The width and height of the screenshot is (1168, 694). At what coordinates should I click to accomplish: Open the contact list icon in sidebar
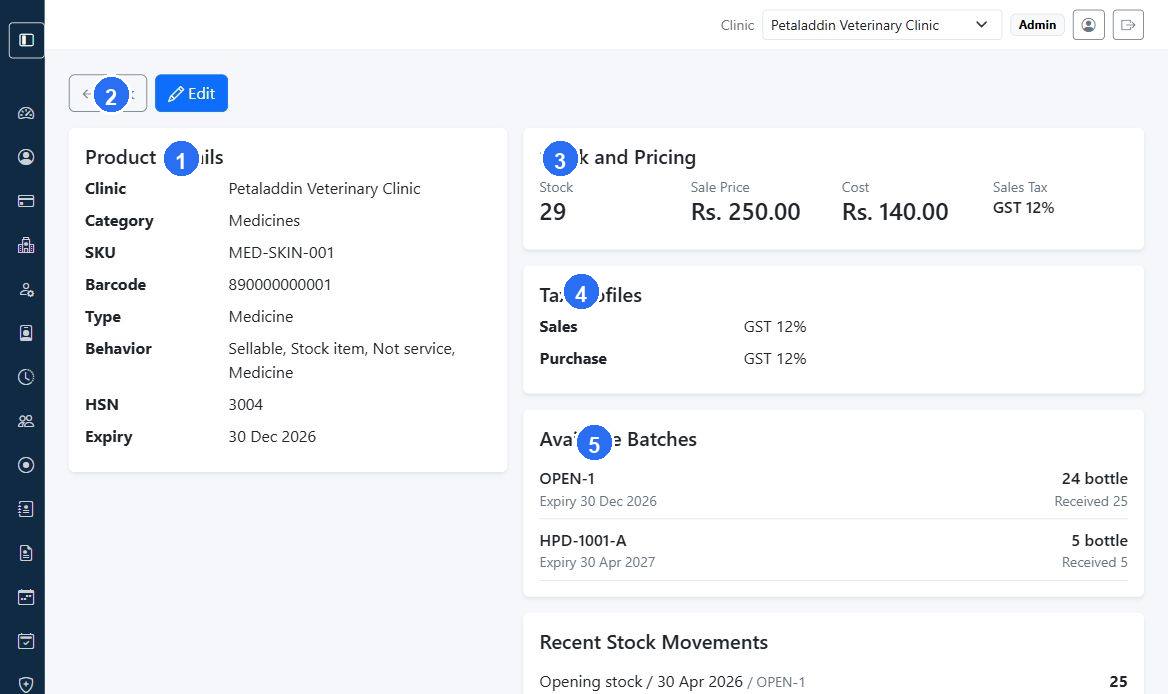click(26, 509)
